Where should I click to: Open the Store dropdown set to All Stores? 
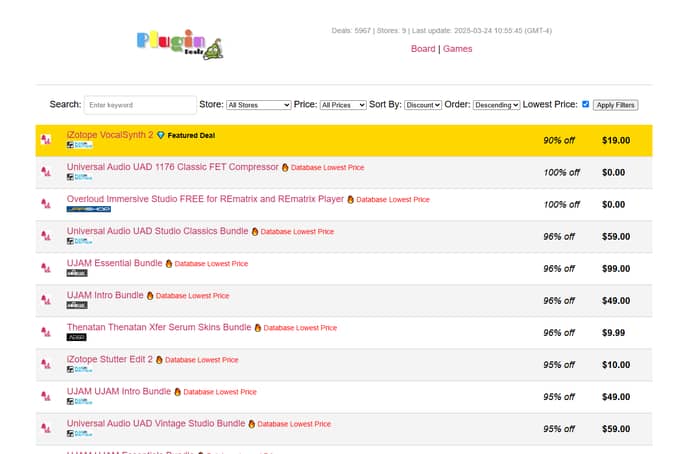pyautogui.click(x=258, y=105)
